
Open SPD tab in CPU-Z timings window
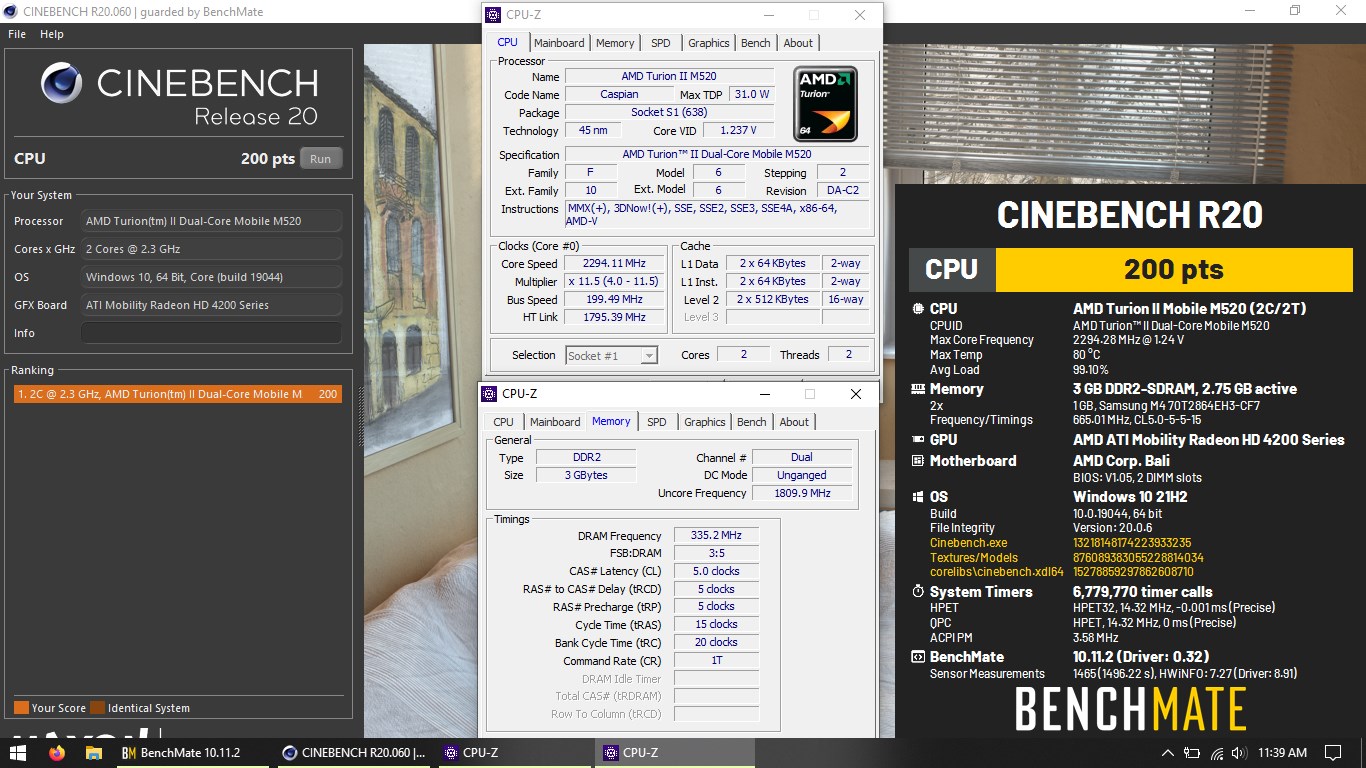coord(656,422)
